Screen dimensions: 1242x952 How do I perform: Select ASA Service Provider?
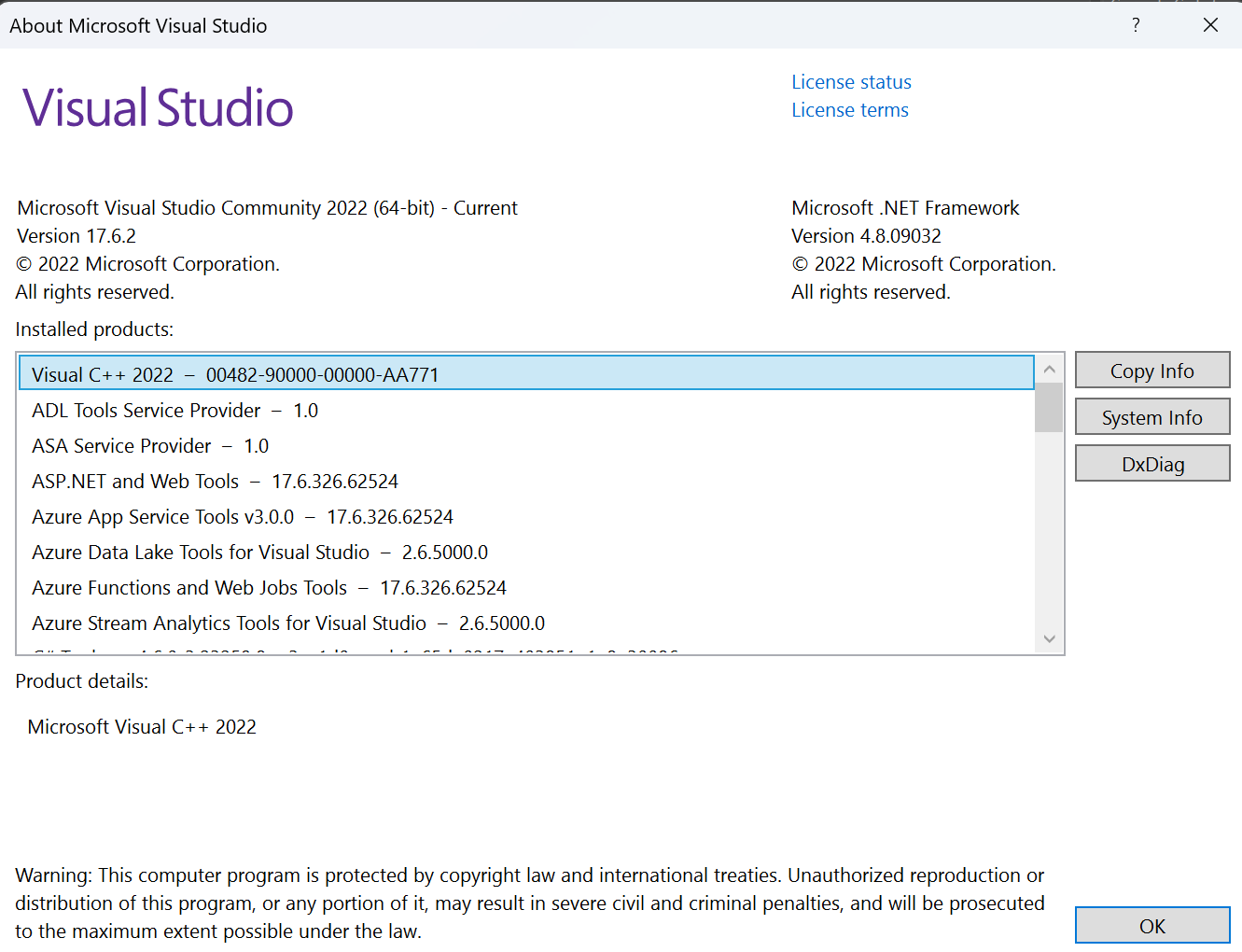tap(149, 445)
